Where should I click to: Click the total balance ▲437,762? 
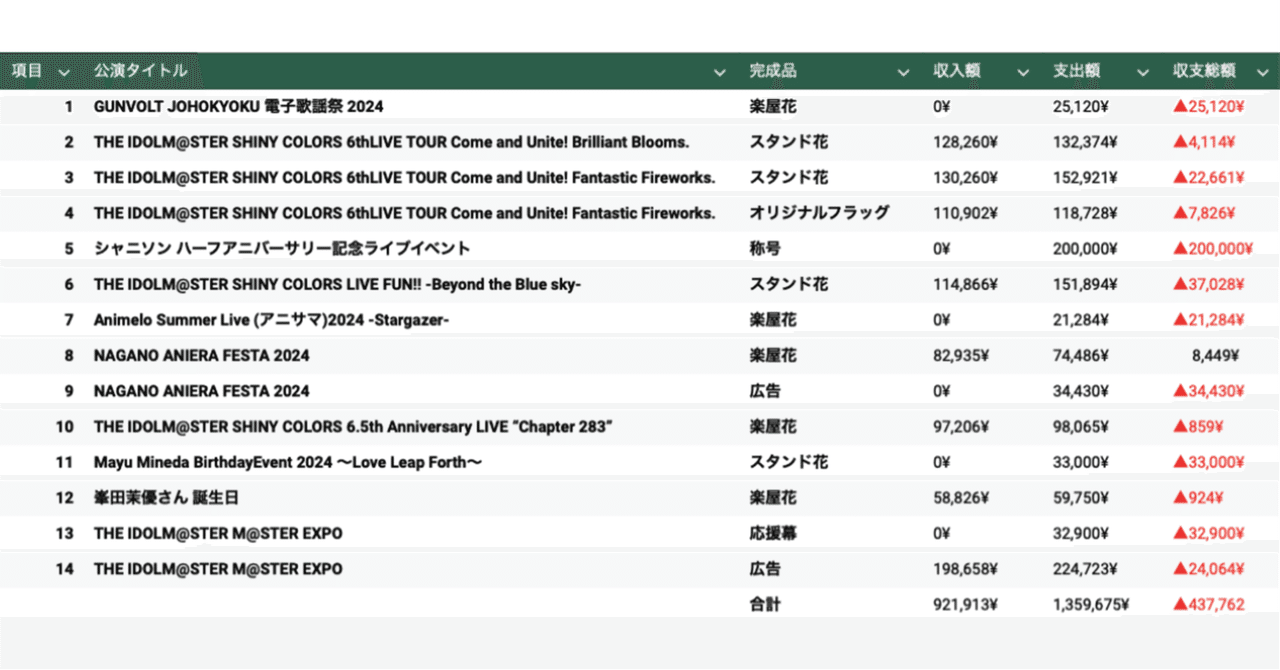(x=1209, y=605)
